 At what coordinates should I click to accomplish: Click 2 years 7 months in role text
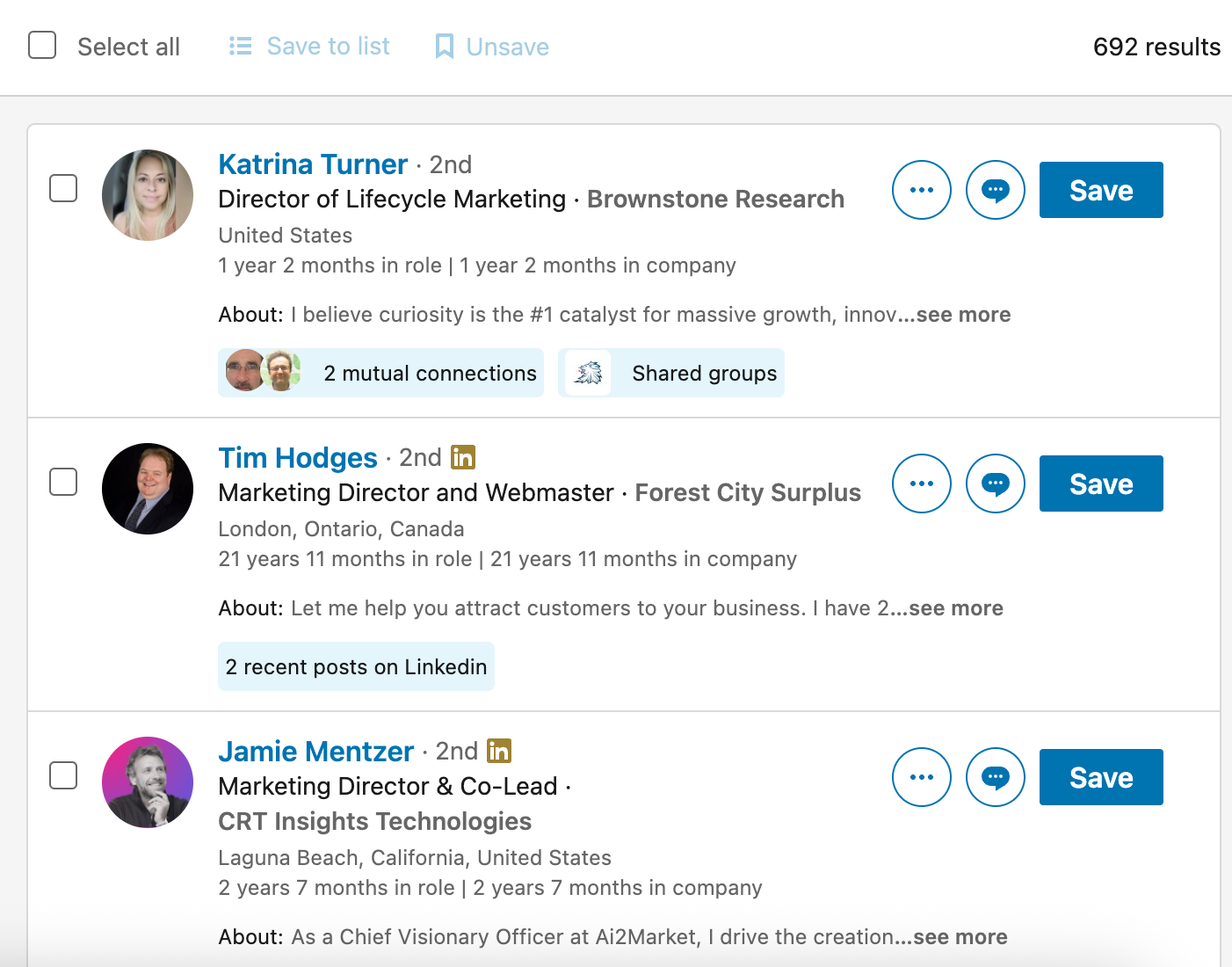337,888
